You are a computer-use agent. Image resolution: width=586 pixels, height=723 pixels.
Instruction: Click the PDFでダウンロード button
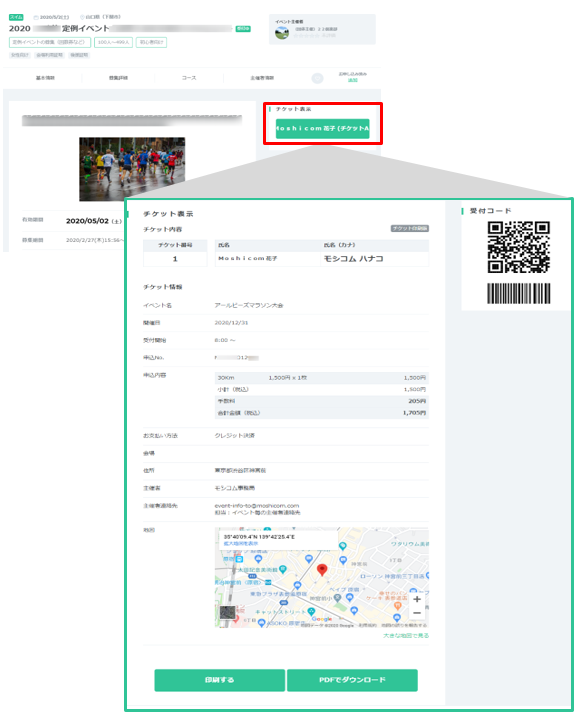click(x=352, y=680)
